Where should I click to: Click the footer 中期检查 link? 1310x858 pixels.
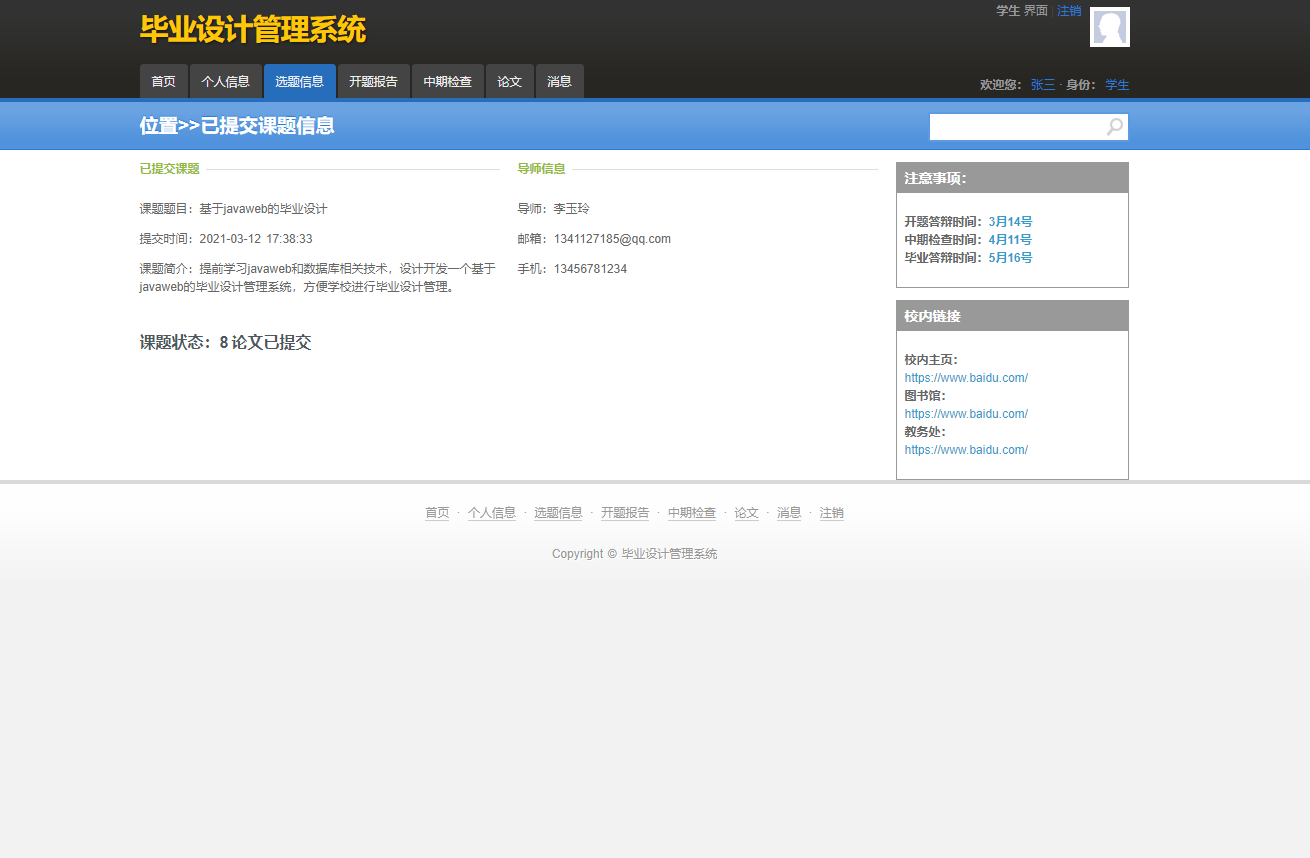coord(692,513)
